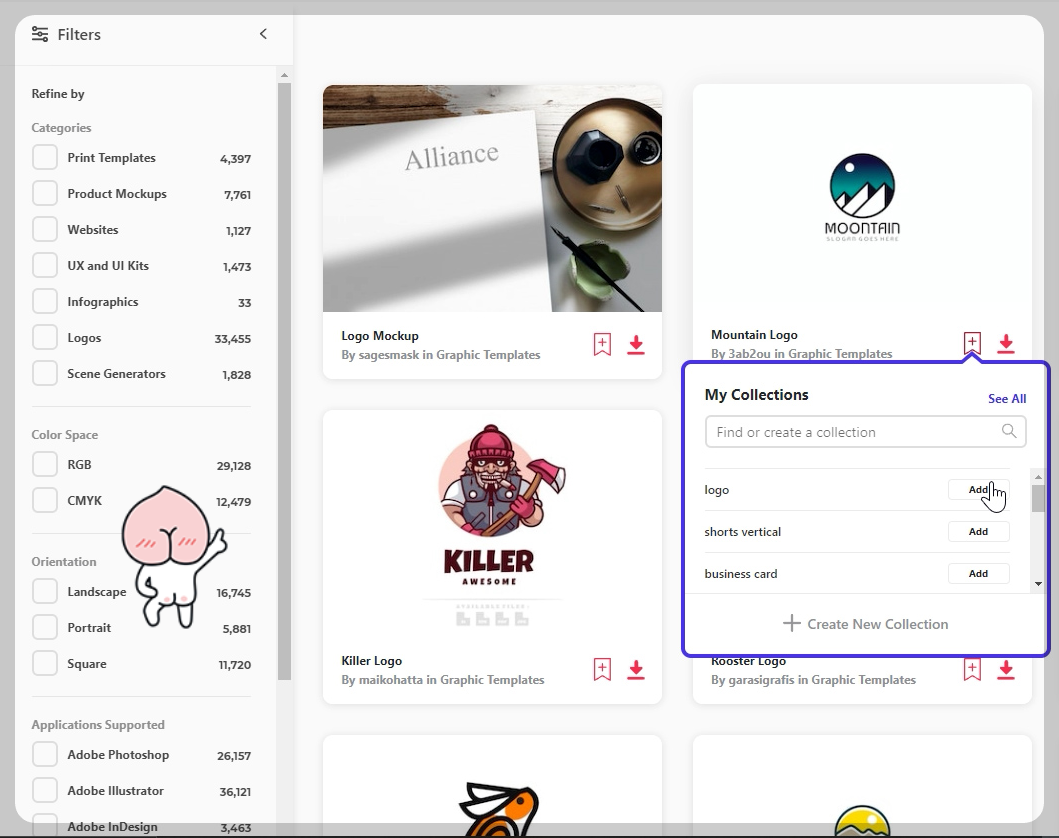The image size is (1059, 838).
Task: Click Mountain Logo's add-to-collection icon
Action: (x=972, y=343)
